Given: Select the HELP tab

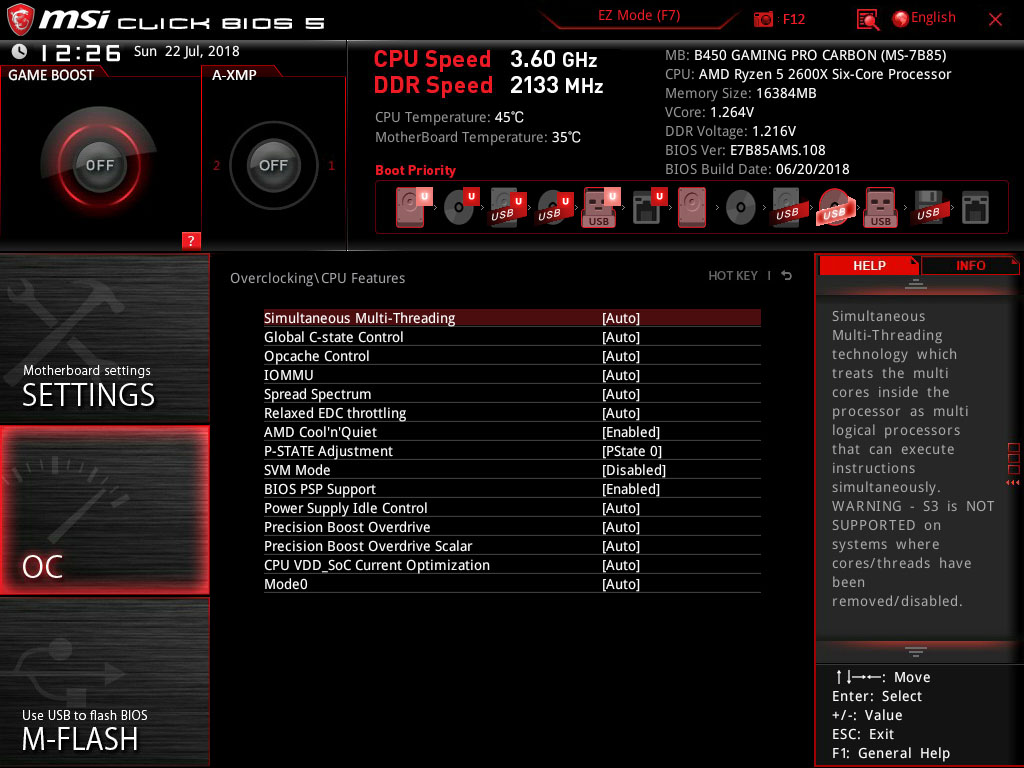Looking at the screenshot, I should 869,265.
